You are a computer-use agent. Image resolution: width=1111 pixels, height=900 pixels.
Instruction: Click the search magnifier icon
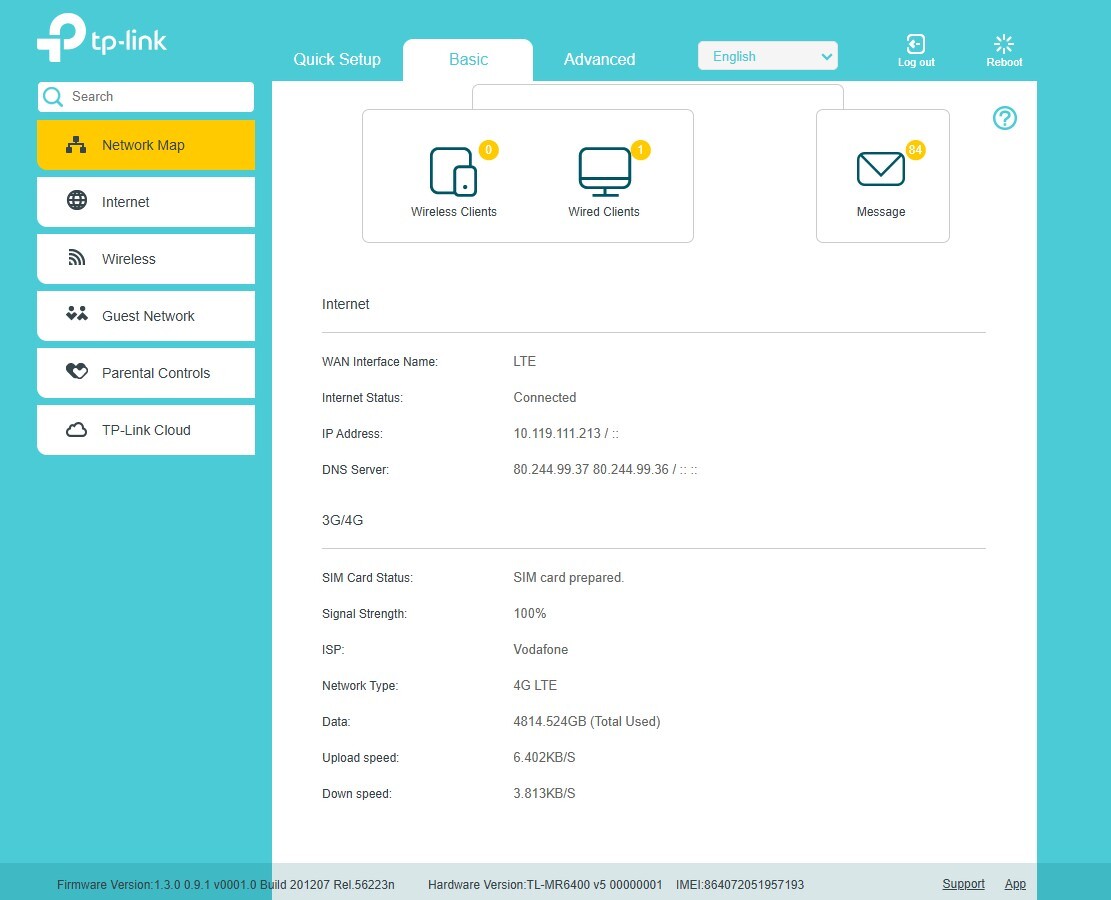pos(53,96)
